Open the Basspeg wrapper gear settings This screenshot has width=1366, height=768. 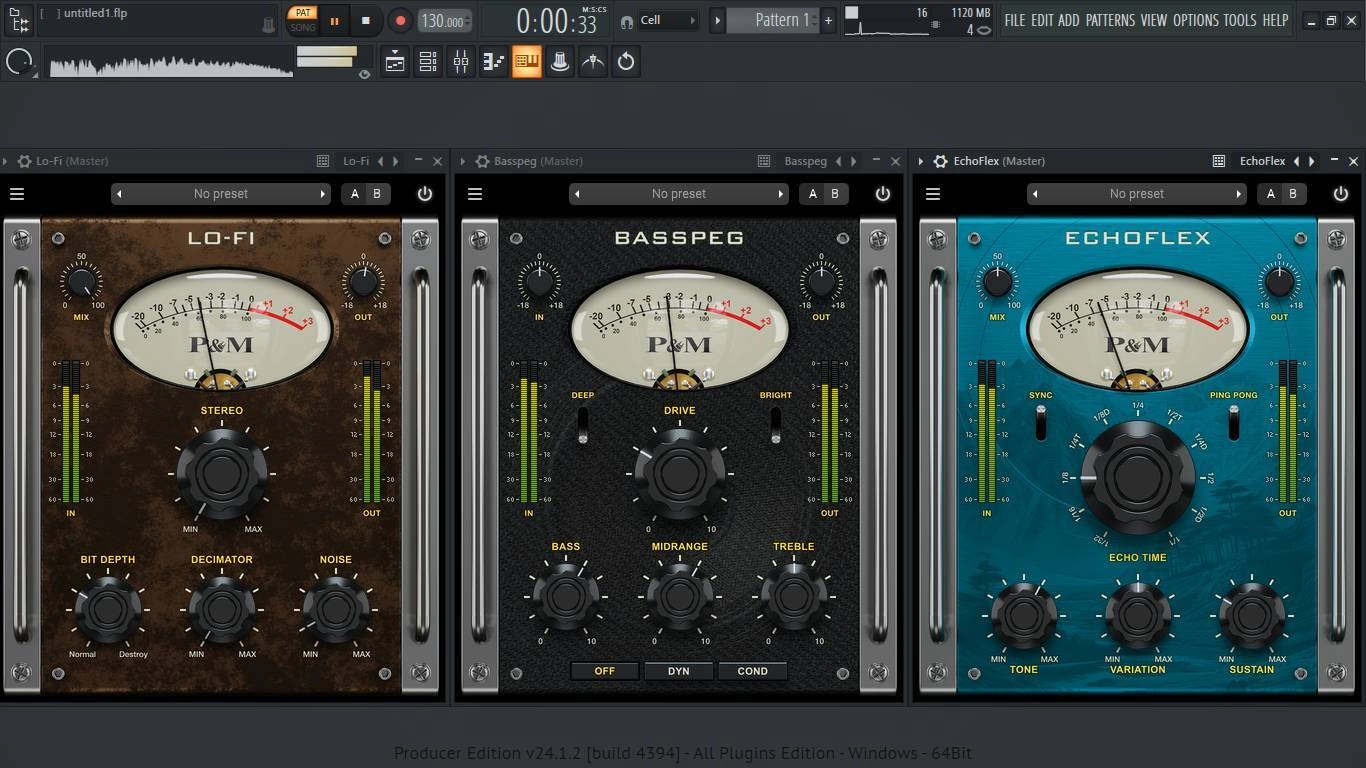483,161
